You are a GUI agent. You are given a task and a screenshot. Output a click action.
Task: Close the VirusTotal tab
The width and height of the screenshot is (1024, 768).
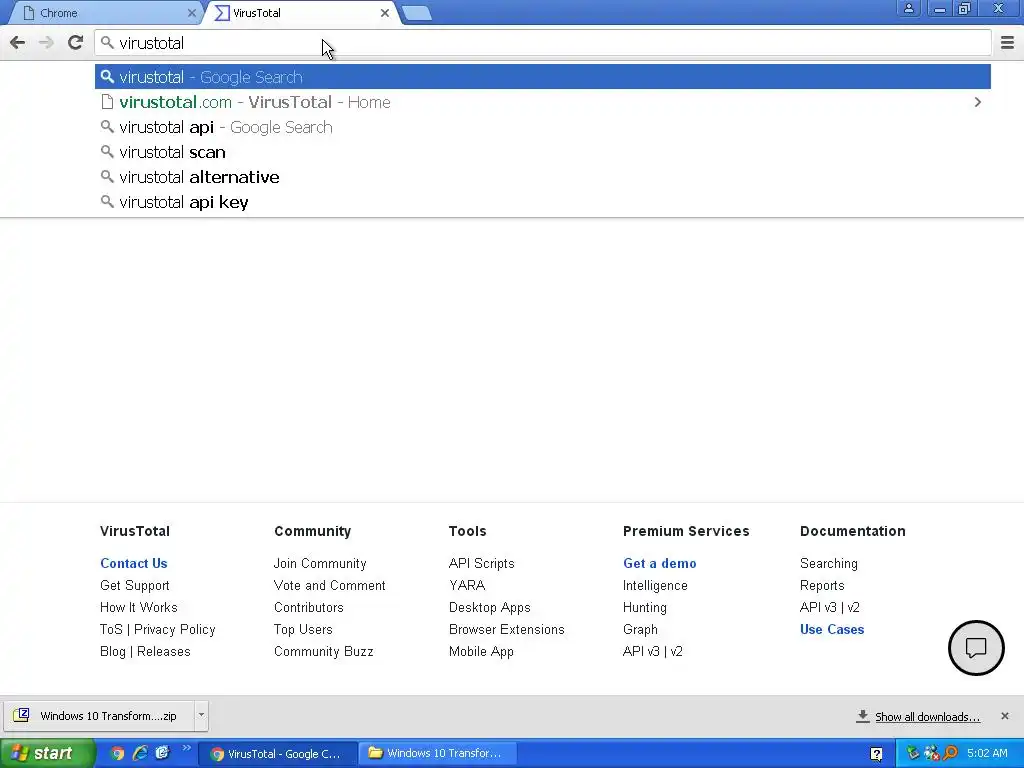385,13
